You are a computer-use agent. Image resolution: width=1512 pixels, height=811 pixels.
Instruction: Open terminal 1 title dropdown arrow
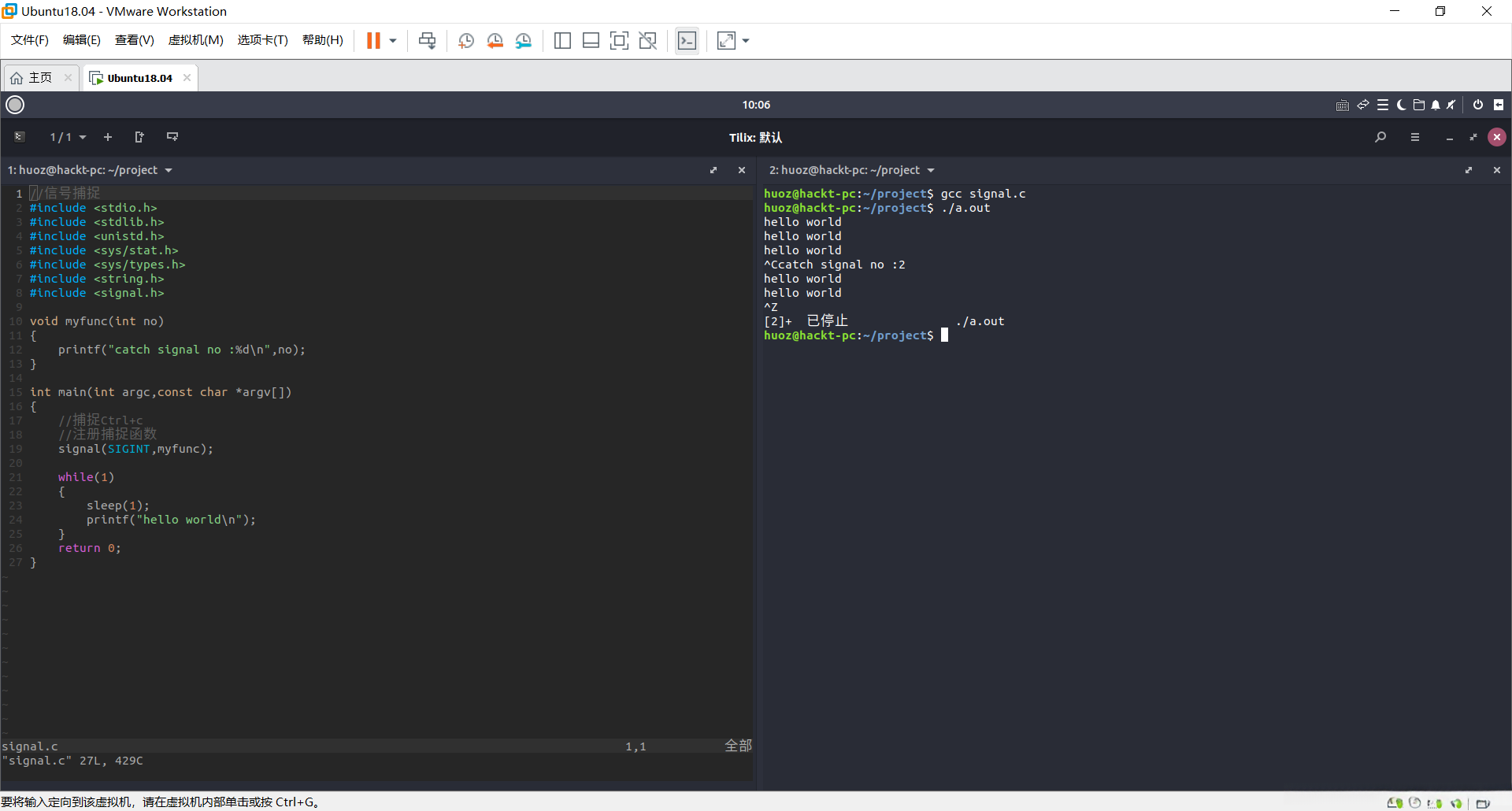point(169,170)
